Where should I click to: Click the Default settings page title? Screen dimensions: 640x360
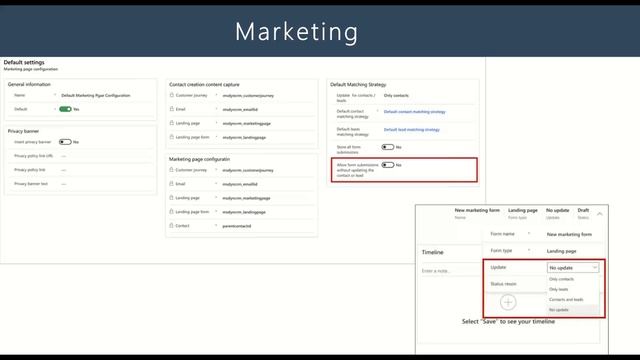[x=24, y=62]
